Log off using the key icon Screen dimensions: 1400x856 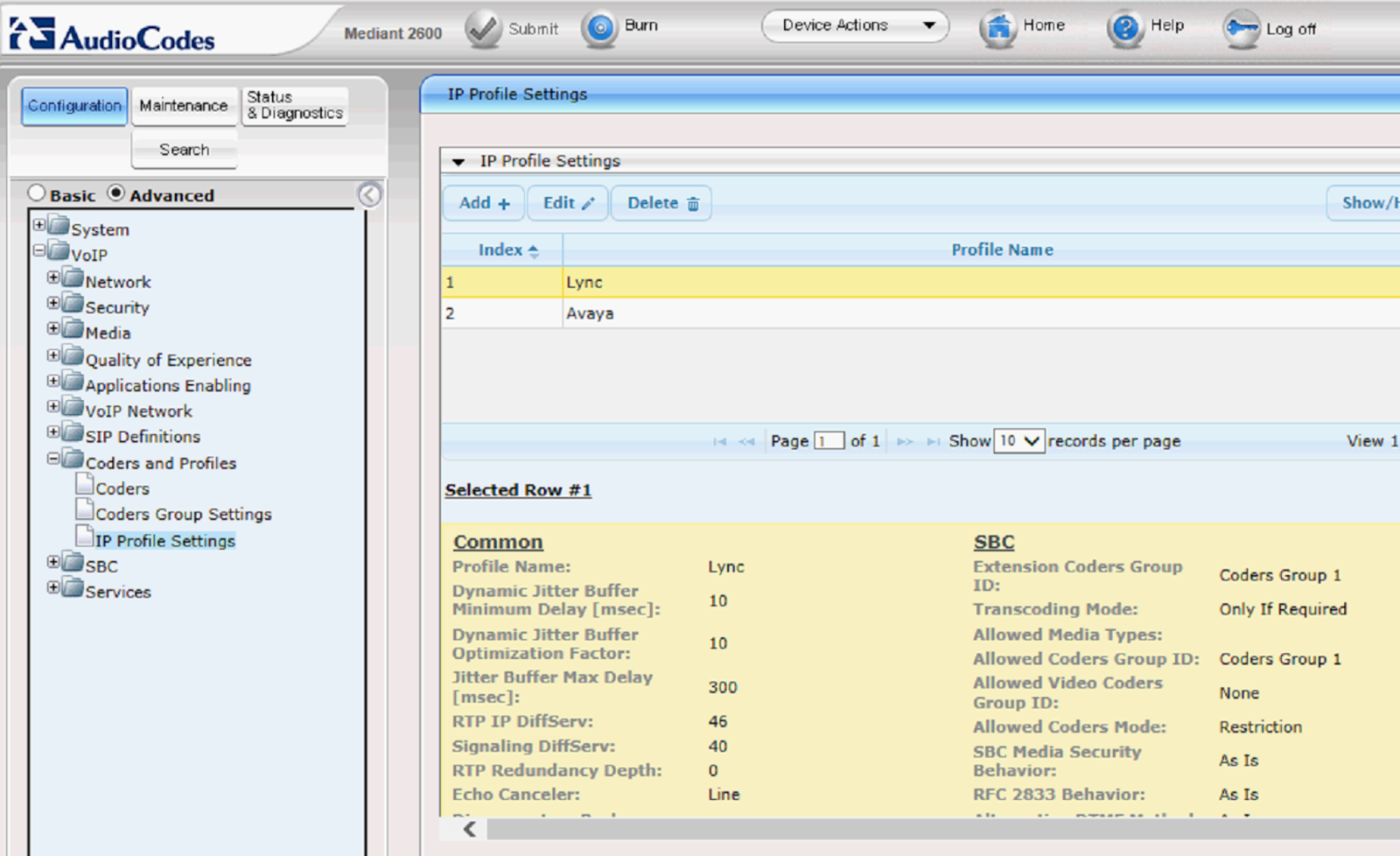(x=1242, y=28)
